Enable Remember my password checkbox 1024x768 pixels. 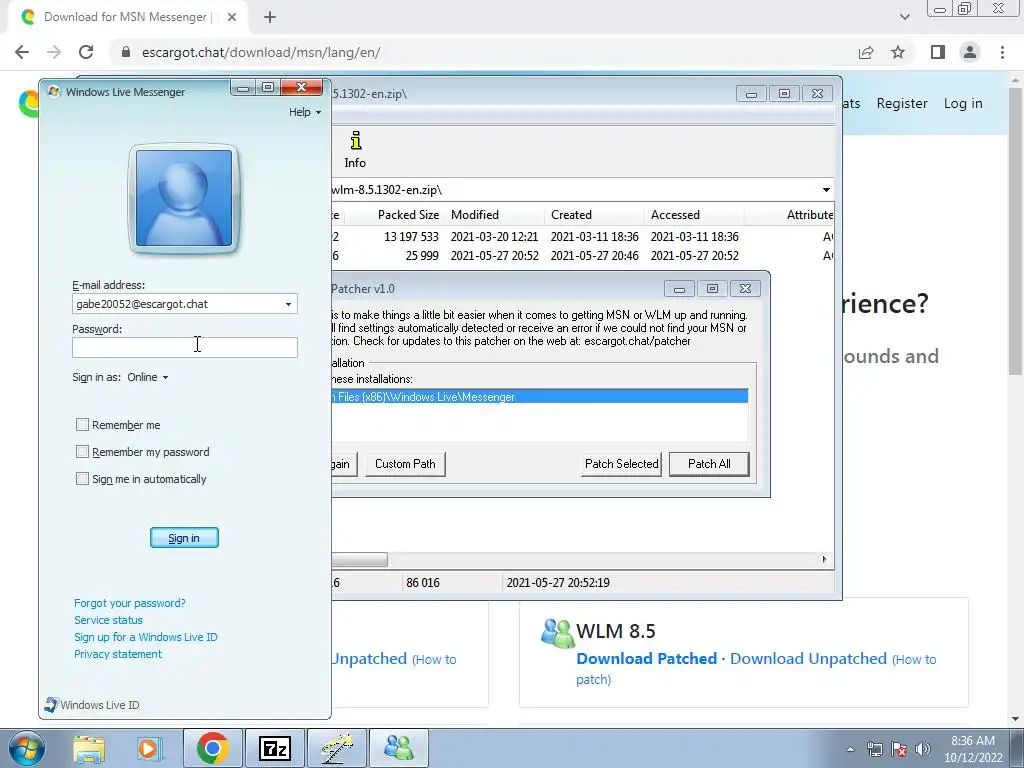(x=82, y=451)
